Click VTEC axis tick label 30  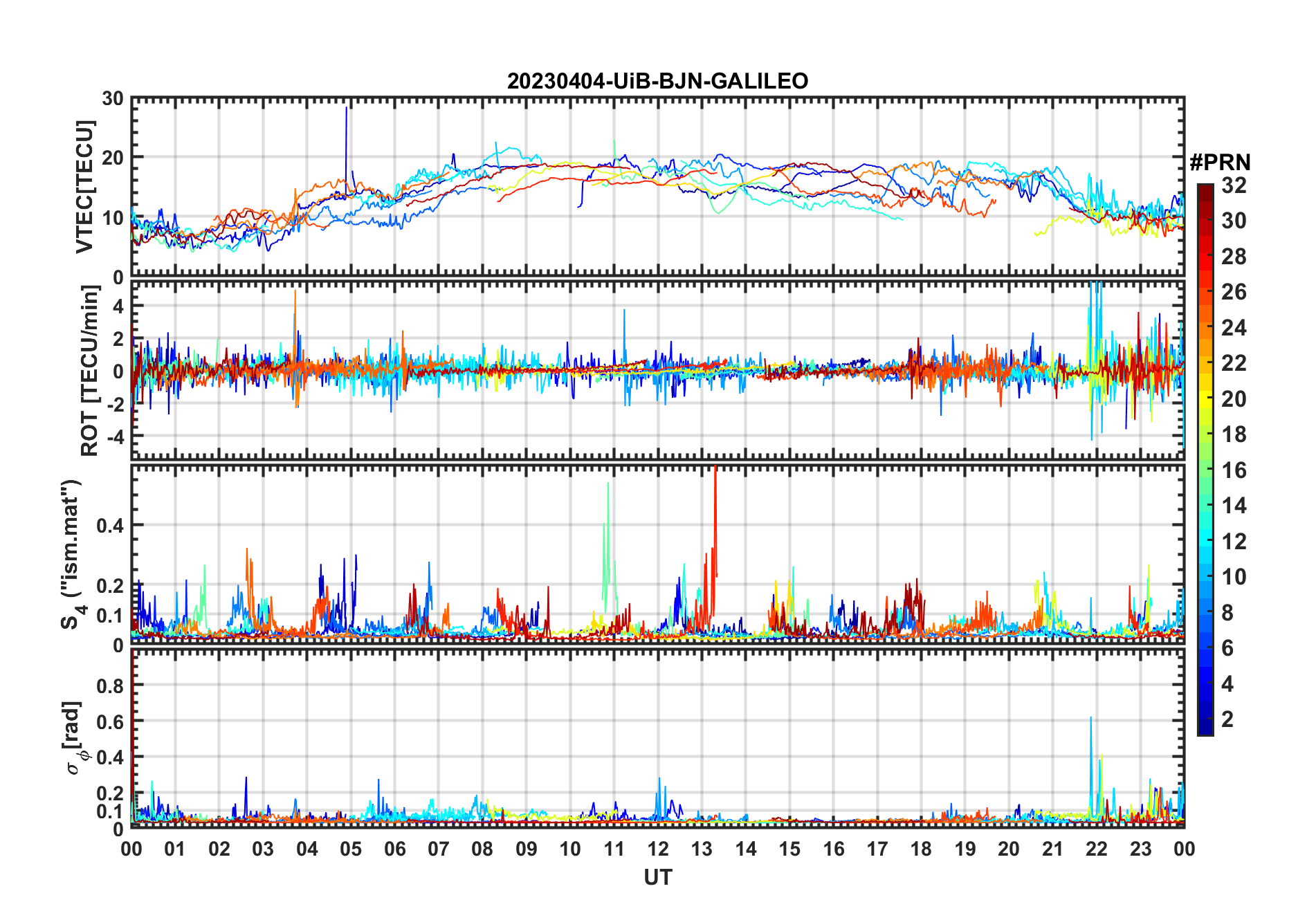(x=113, y=99)
